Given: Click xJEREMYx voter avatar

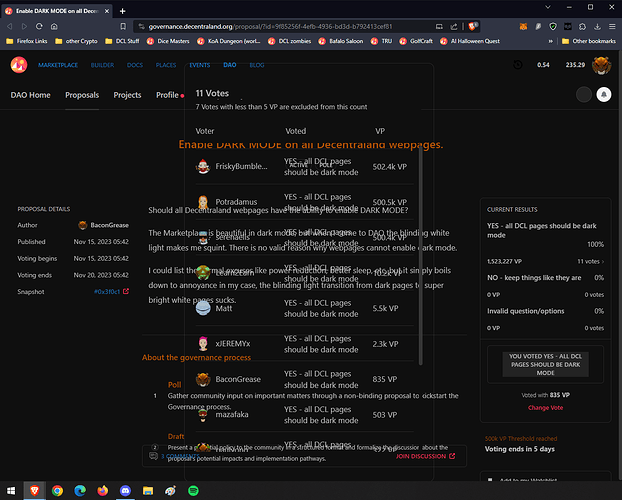Looking at the screenshot, I should pyautogui.click(x=203, y=344).
